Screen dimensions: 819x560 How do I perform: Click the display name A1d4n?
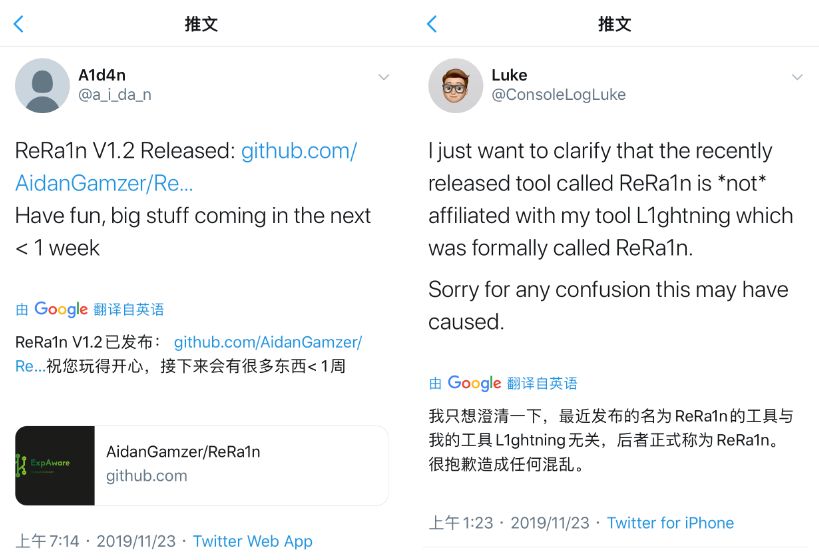tap(102, 75)
